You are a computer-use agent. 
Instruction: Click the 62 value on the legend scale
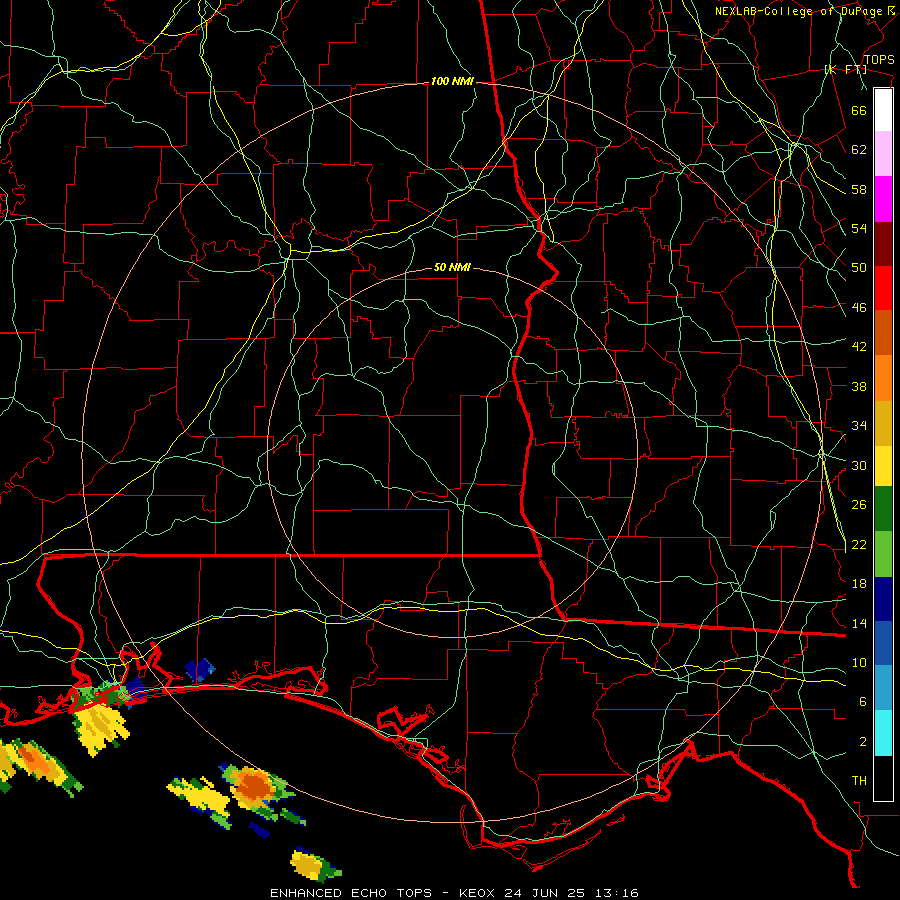[x=859, y=149]
